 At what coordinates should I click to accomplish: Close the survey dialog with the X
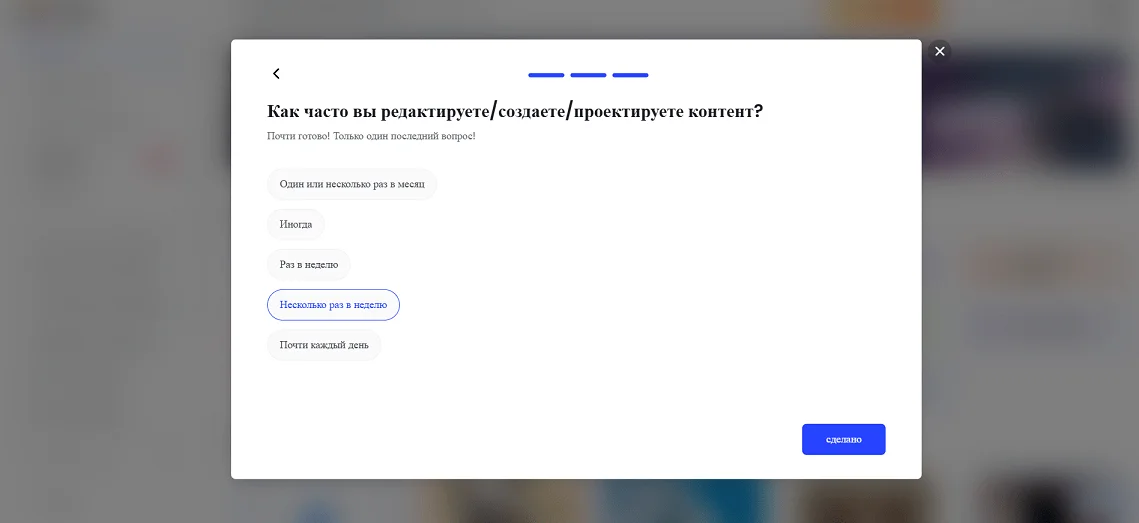pyautogui.click(x=939, y=51)
